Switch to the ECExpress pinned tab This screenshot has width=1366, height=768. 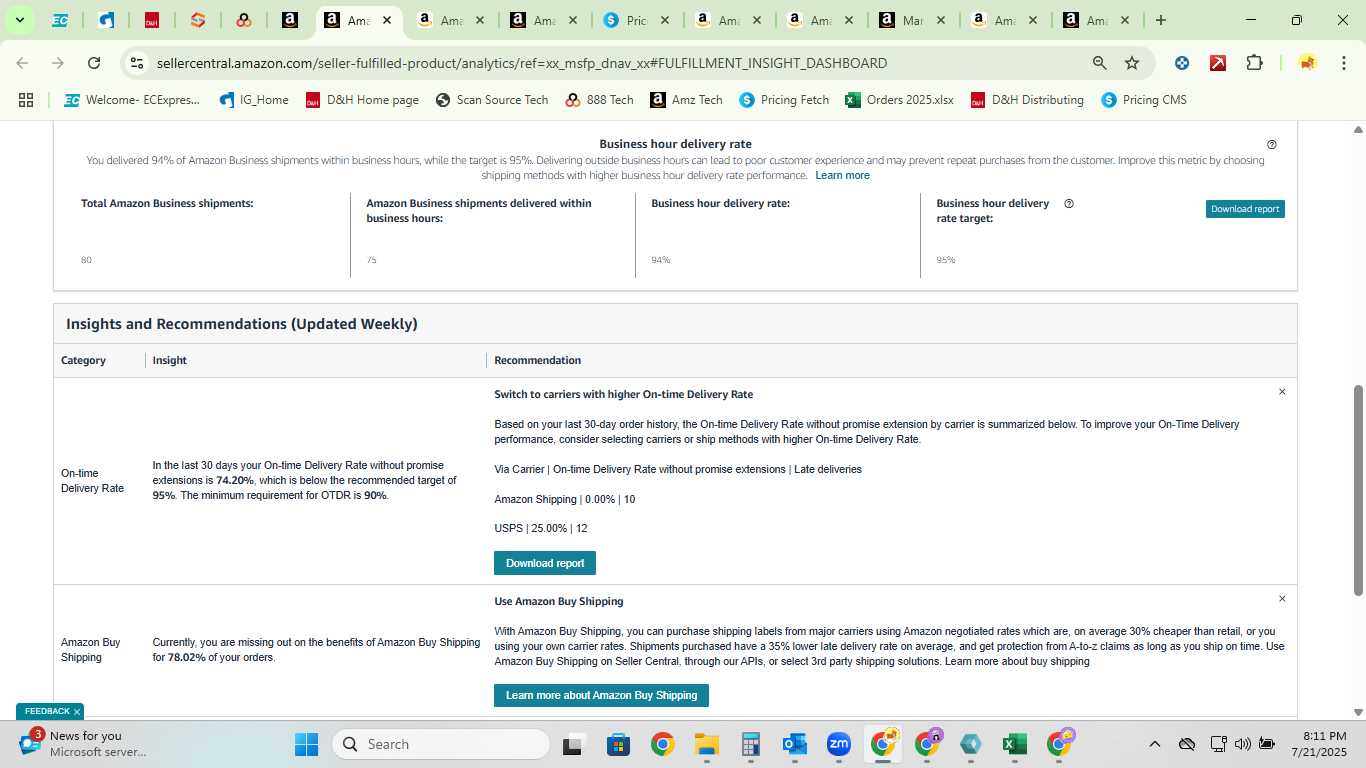[x=60, y=20]
